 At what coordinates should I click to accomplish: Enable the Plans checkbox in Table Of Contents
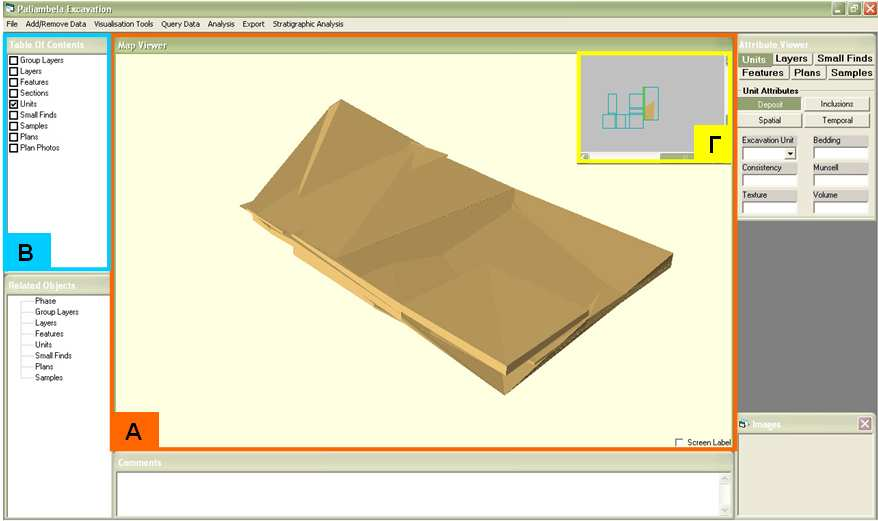[13, 137]
